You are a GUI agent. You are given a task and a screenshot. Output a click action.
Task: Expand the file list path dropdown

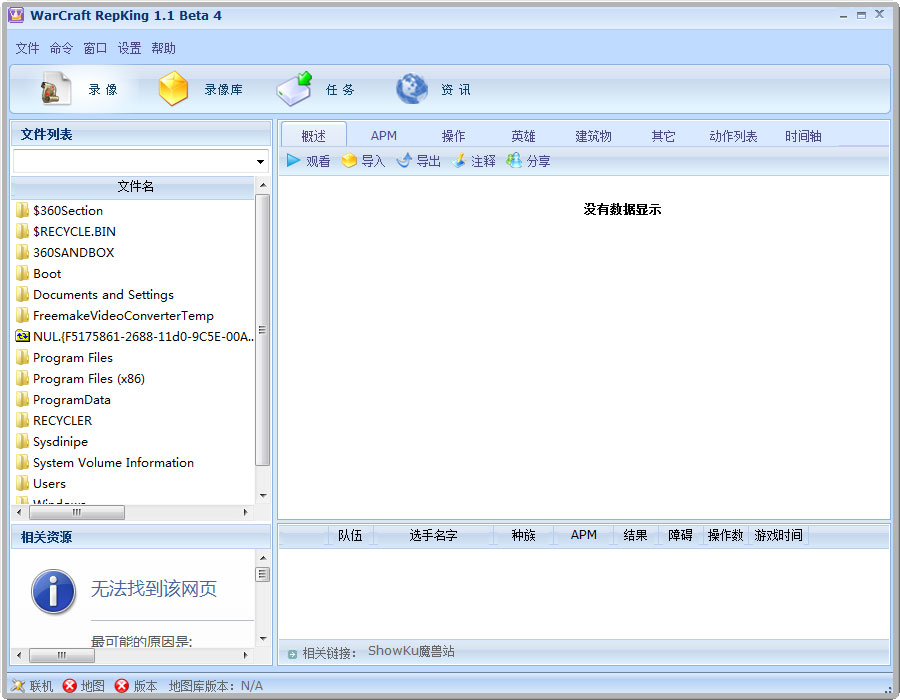coord(260,162)
